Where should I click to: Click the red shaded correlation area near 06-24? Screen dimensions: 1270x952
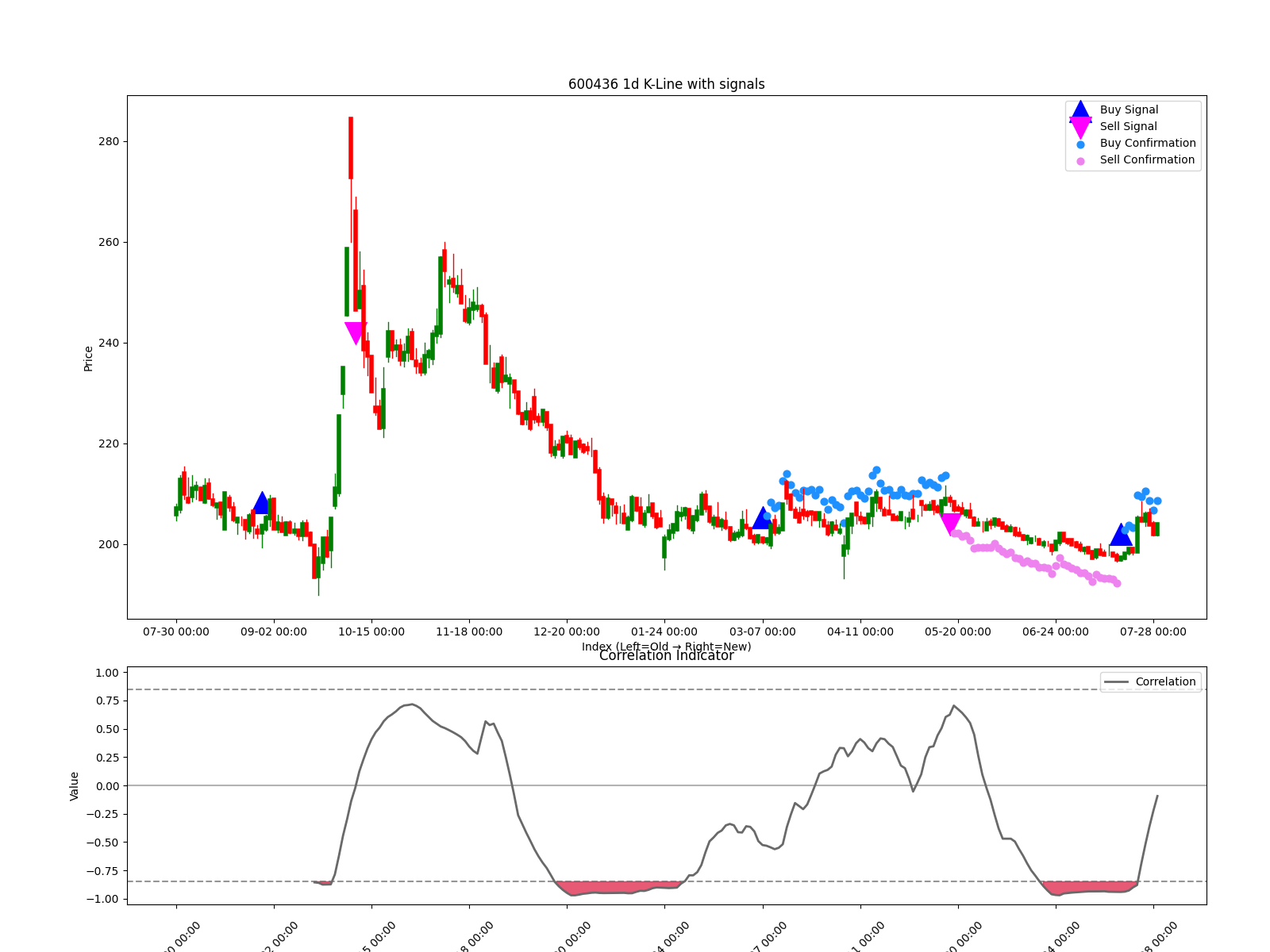pyautogui.click(x=1087, y=887)
